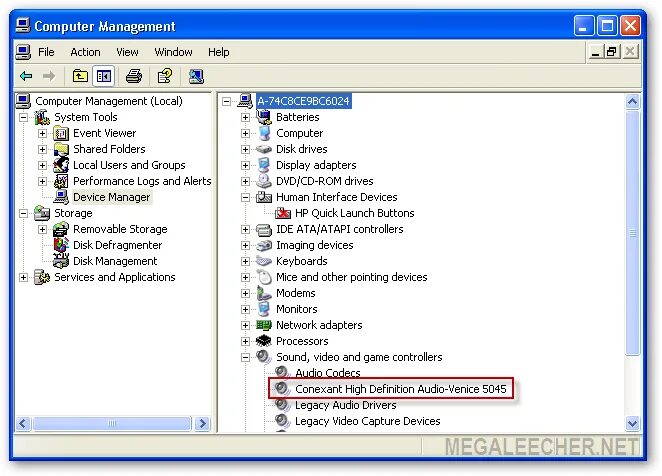Open the Help menu
Viewport: 662px width, 476px height.
coord(218,52)
